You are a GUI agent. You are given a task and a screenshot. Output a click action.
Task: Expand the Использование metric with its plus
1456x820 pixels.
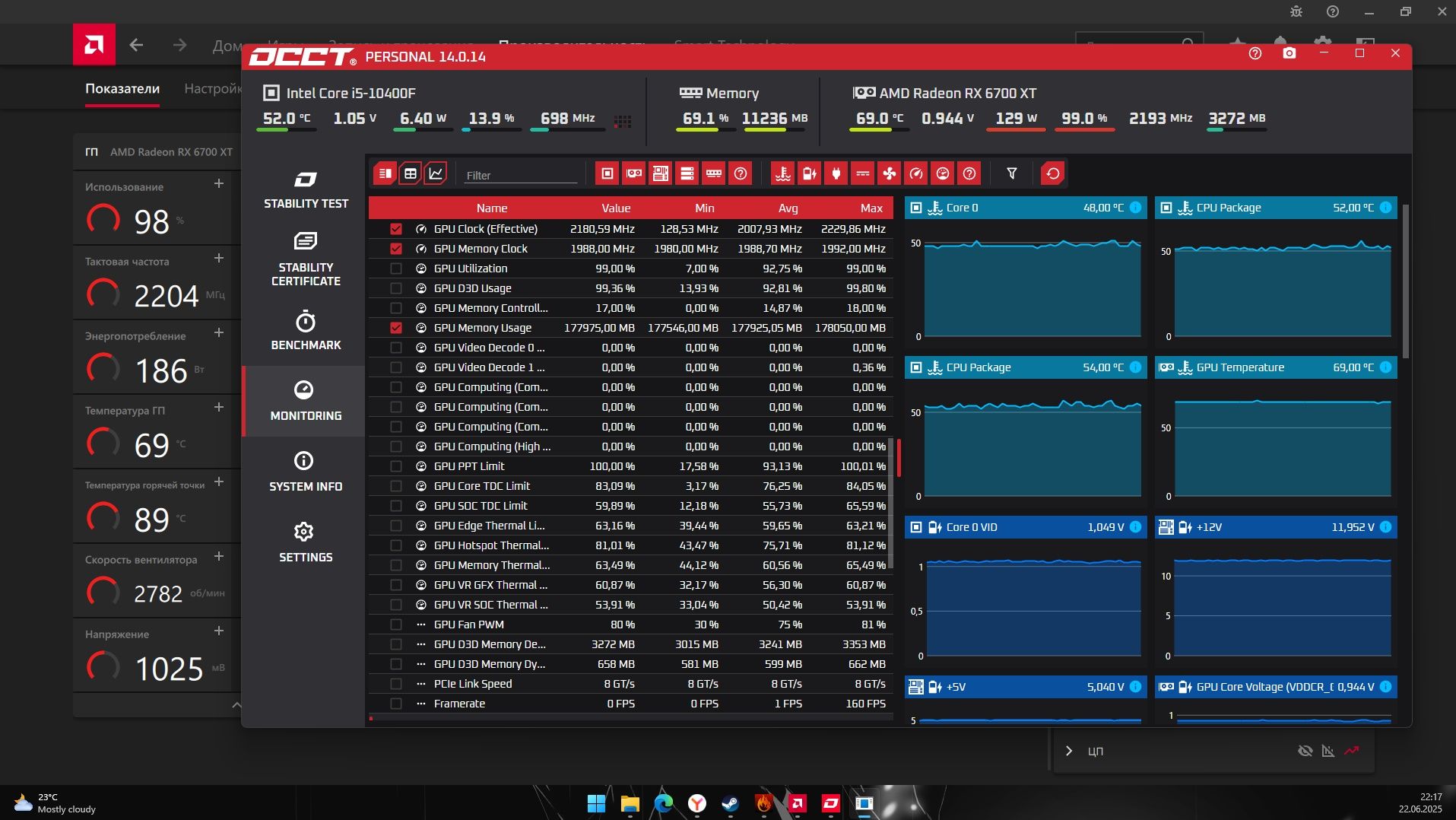click(x=219, y=183)
